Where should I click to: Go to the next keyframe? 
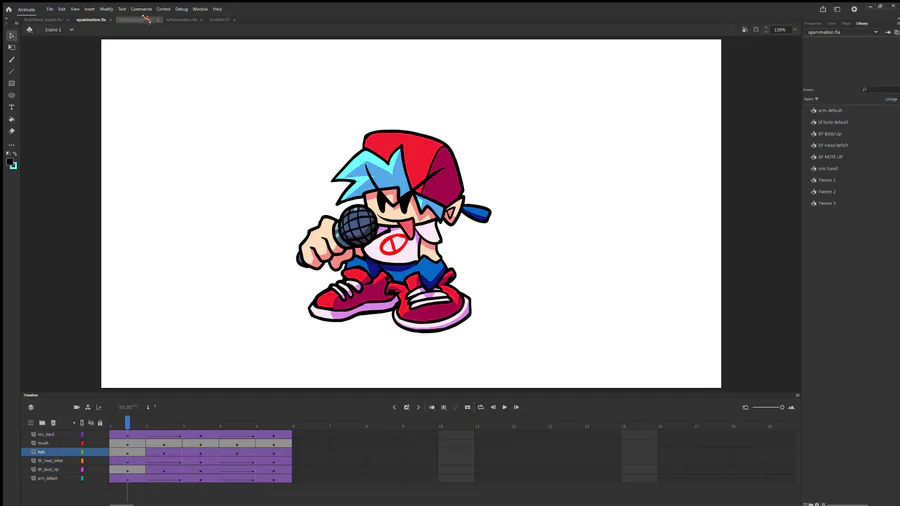coord(418,407)
